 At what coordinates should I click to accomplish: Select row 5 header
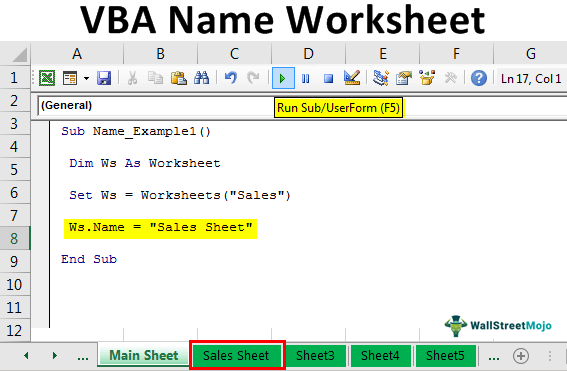point(14,170)
